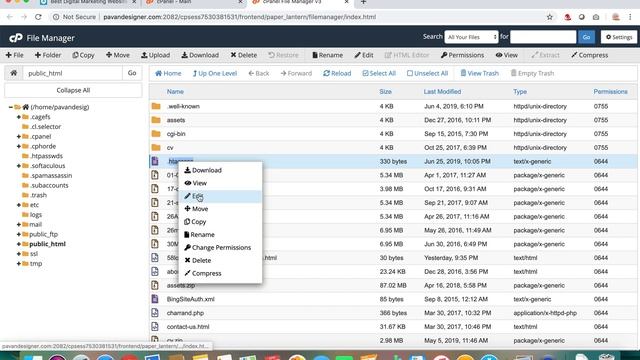
Task: Sort by Last Modified column header
Action: pos(442,92)
